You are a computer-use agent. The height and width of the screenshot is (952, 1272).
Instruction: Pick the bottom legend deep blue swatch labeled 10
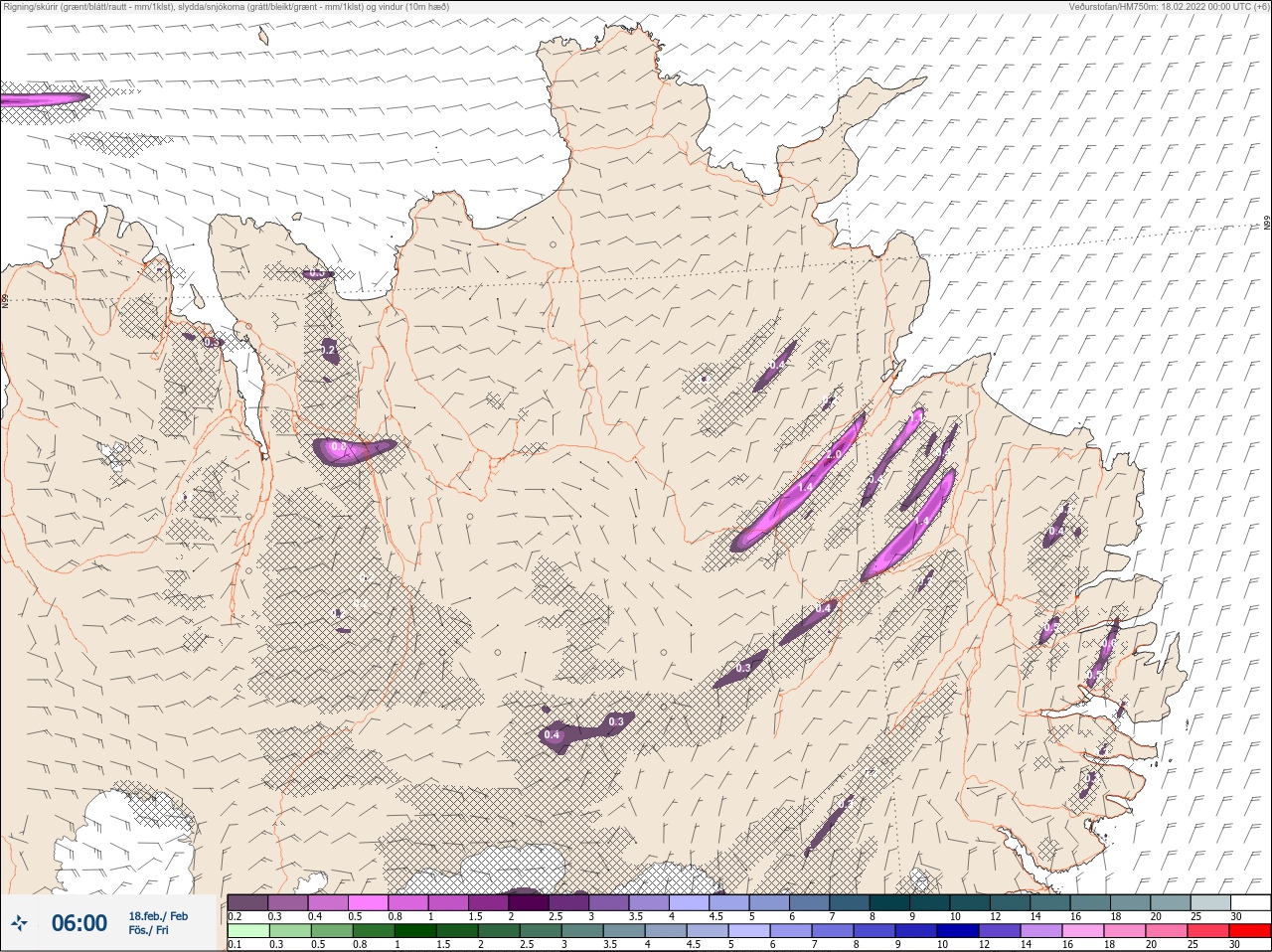tap(959, 931)
